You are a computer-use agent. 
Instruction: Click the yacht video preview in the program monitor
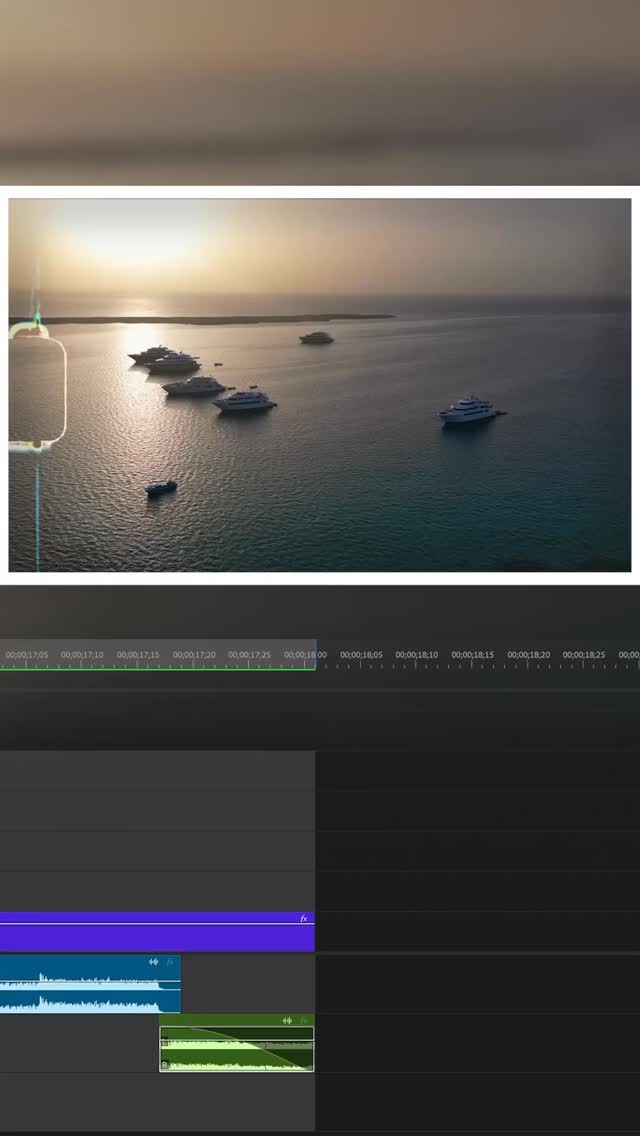pos(320,385)
